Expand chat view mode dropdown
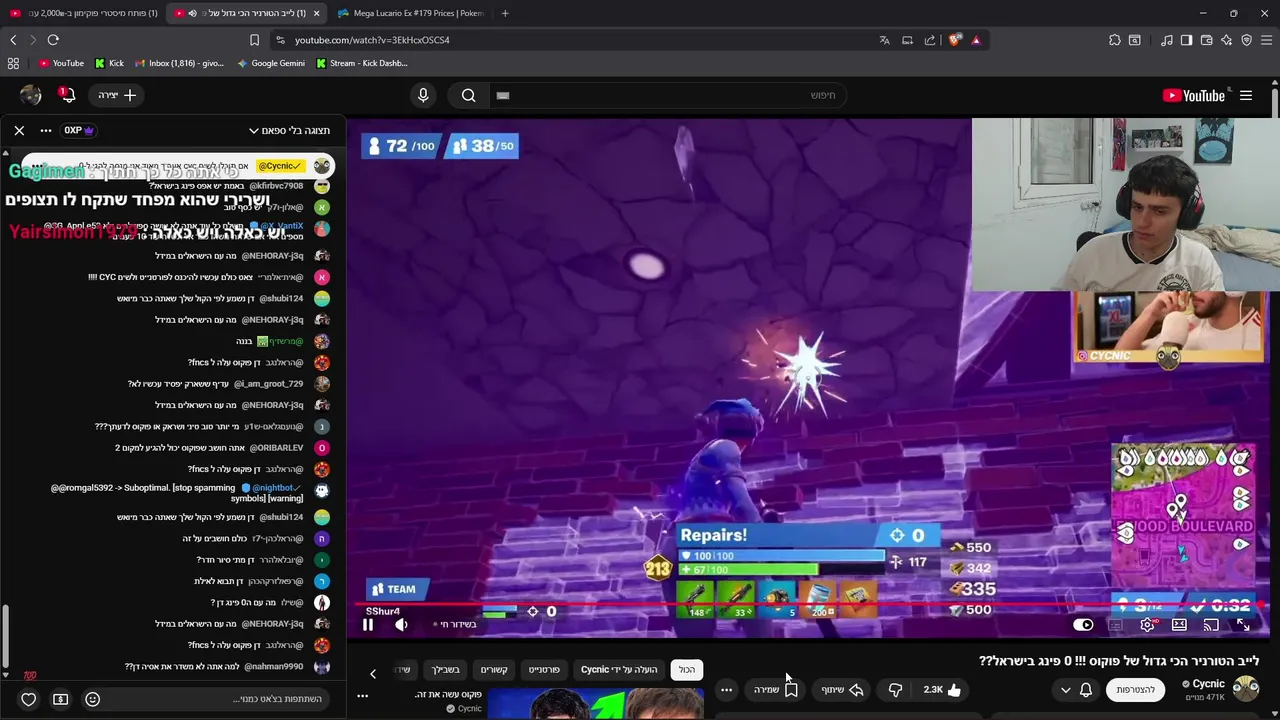The height and width of the screenshot is (720, 1280). pyautogui.click(x=289, y=131)
